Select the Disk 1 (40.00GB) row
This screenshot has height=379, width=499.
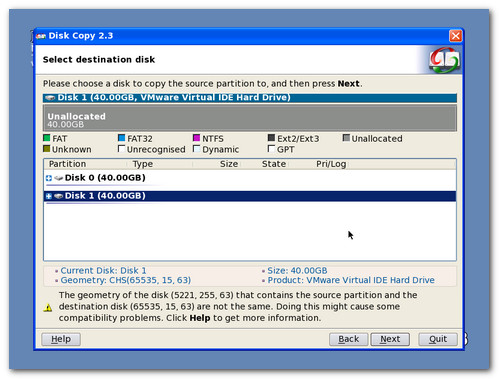(250, 196)
